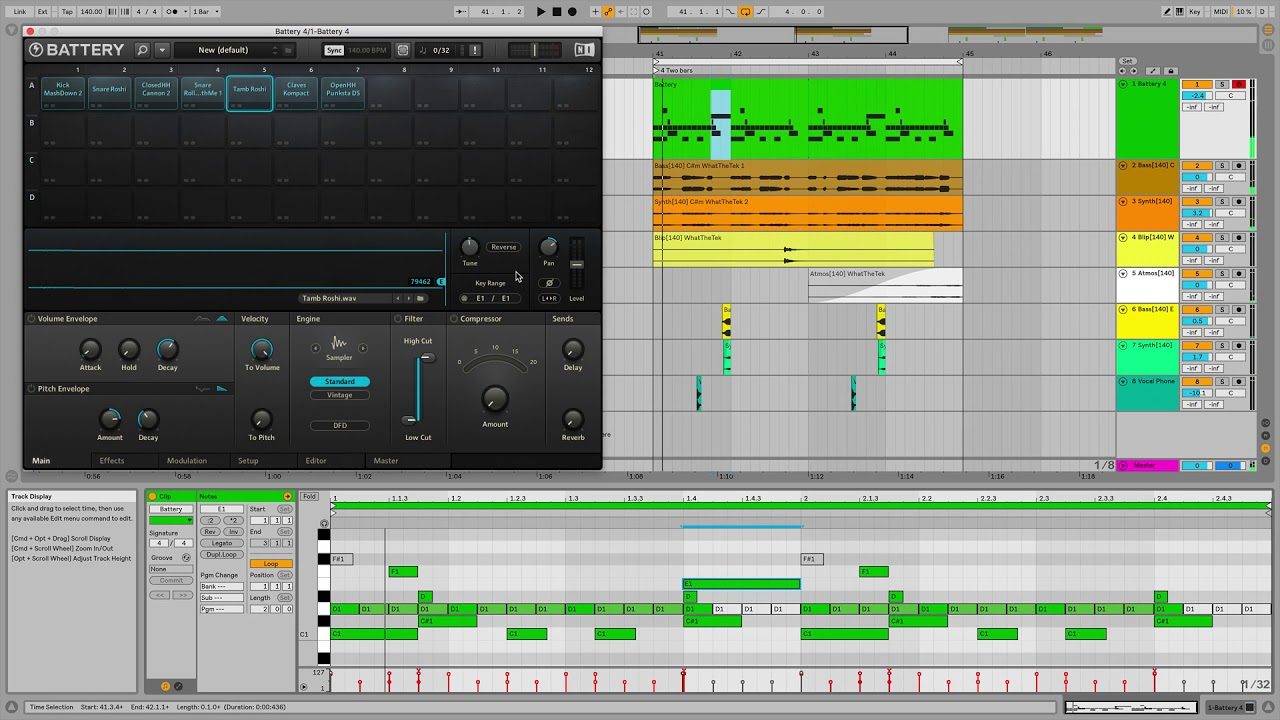Adjust the Level fader in Battery

[x=577, y=264]
